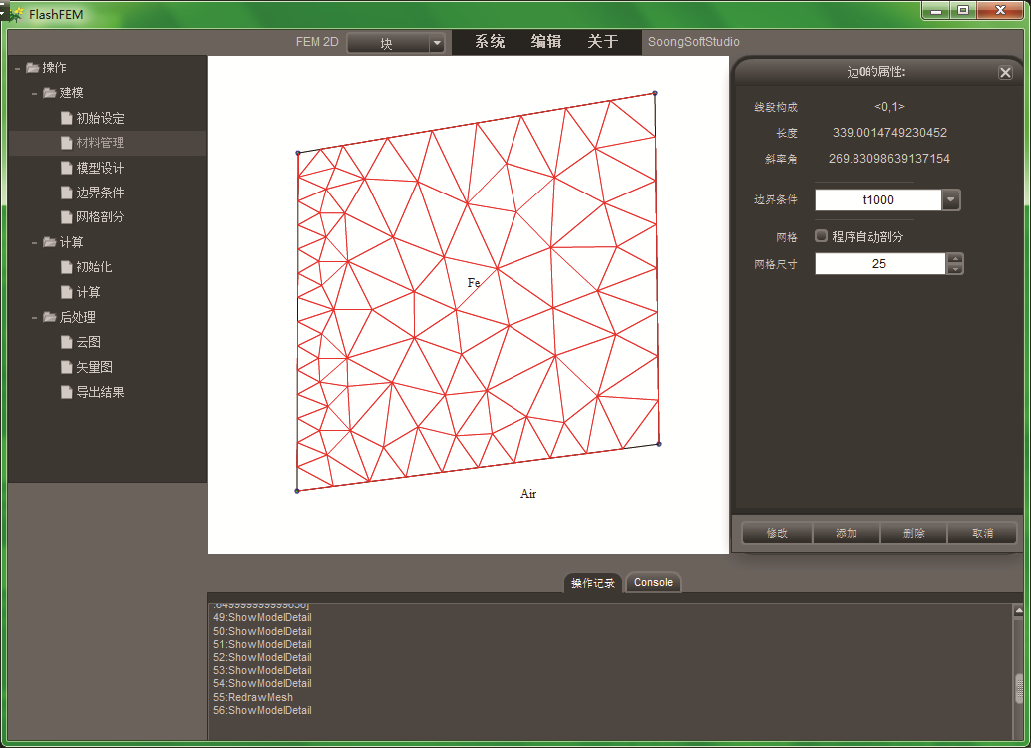1031x748 pixels.
Task: Open 矢量图 post-processing view
Action: tap(94, 367)
